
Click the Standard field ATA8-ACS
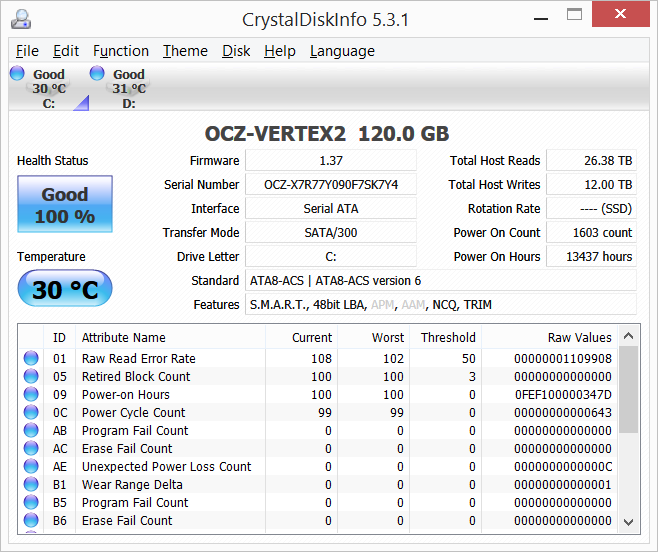click(x=441, y=280)
